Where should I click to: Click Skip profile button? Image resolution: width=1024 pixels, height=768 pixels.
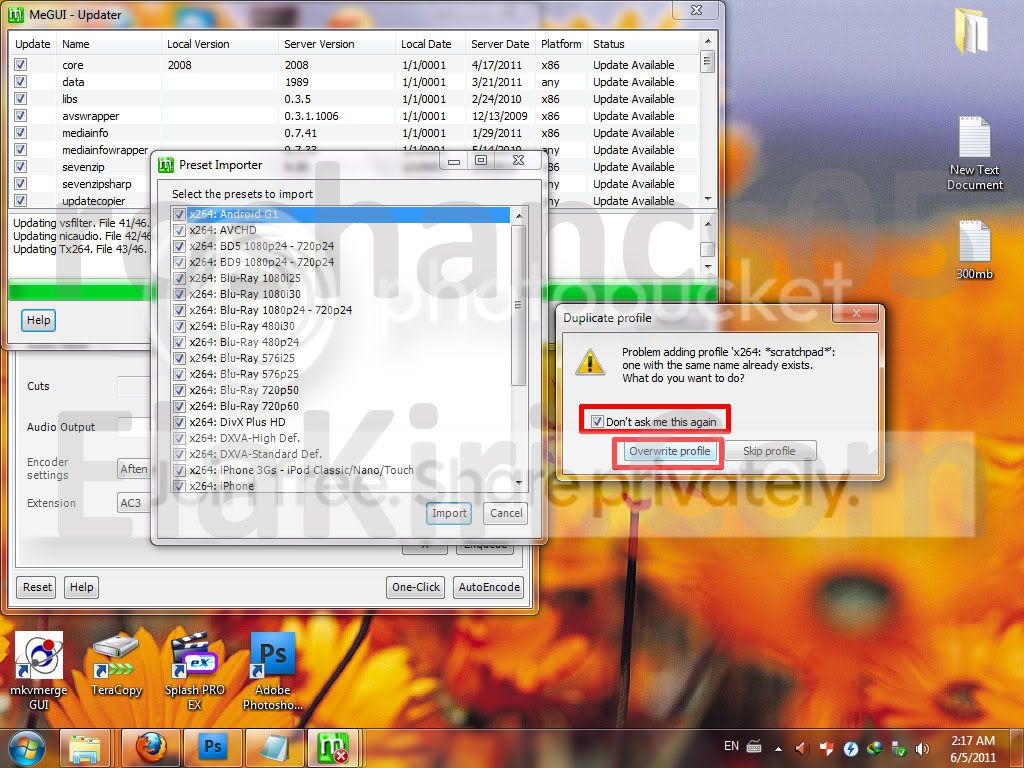(x=769, y=451)
